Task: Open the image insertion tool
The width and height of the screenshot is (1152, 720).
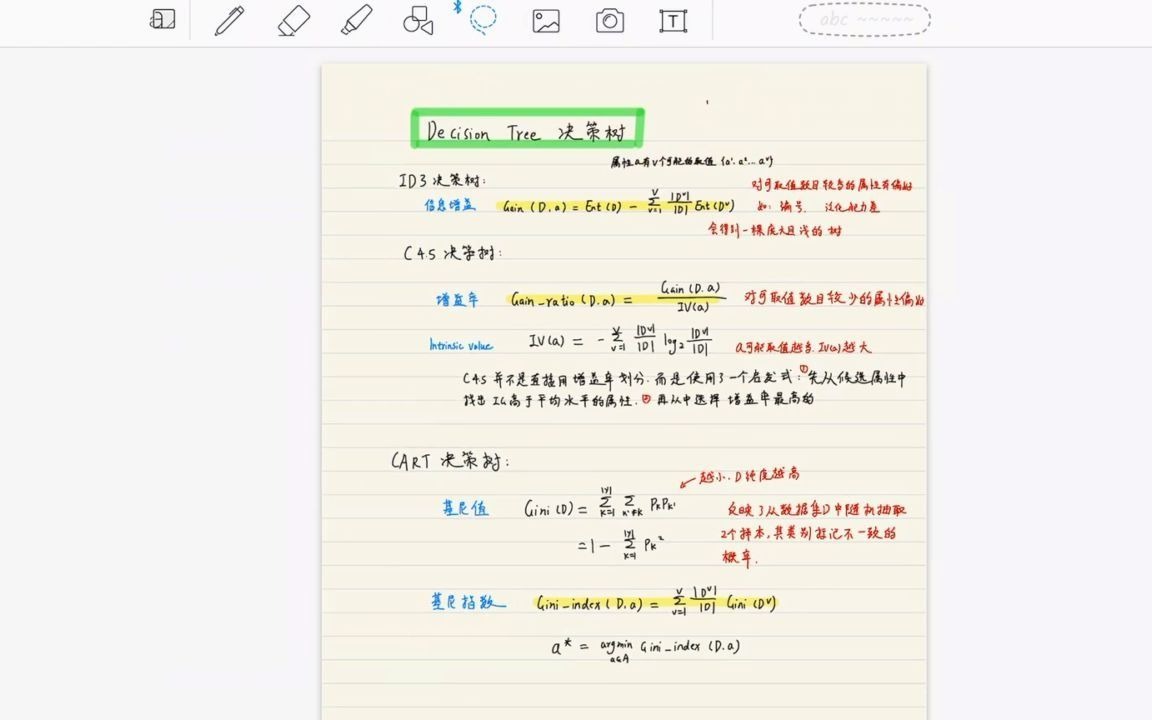Action: coord(544,20)
